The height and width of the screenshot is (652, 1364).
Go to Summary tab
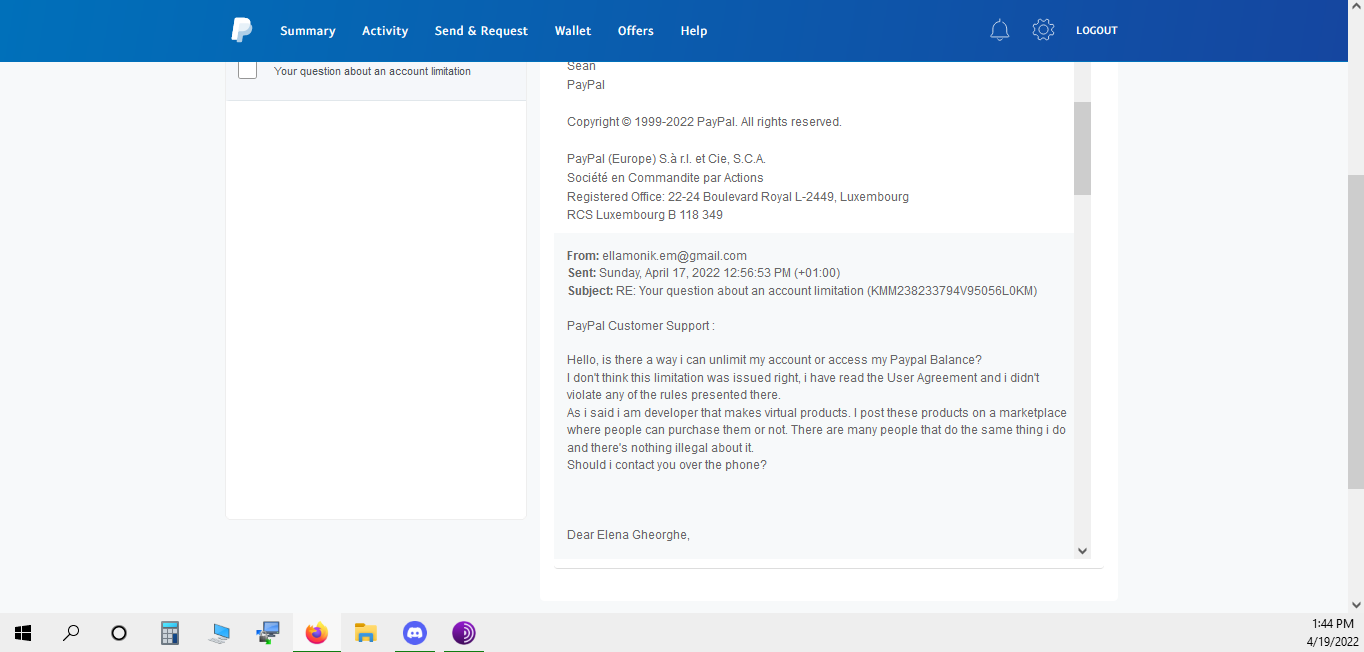pos(307,31)
